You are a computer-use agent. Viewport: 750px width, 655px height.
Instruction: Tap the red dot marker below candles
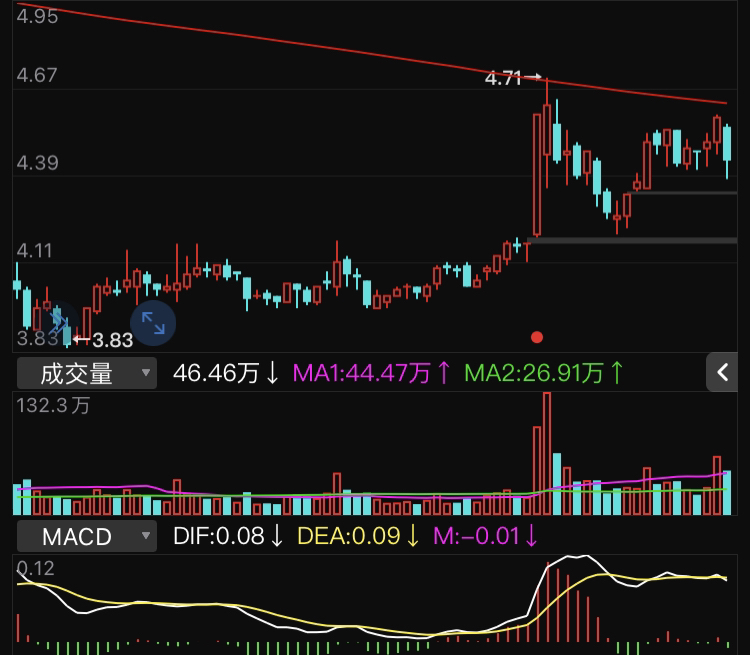(x=537, y=337)
